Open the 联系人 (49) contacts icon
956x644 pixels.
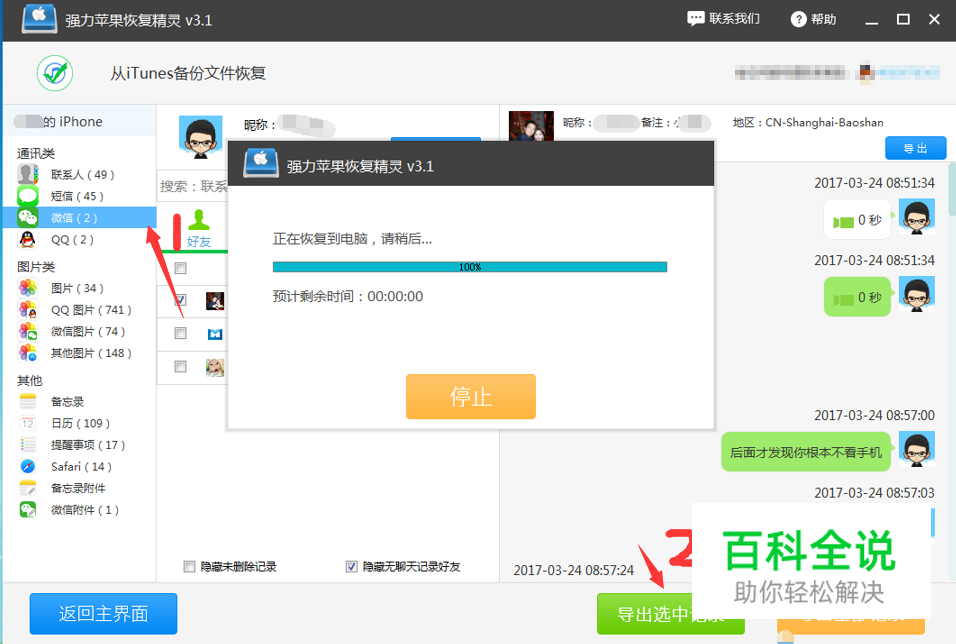coord(27,174)
